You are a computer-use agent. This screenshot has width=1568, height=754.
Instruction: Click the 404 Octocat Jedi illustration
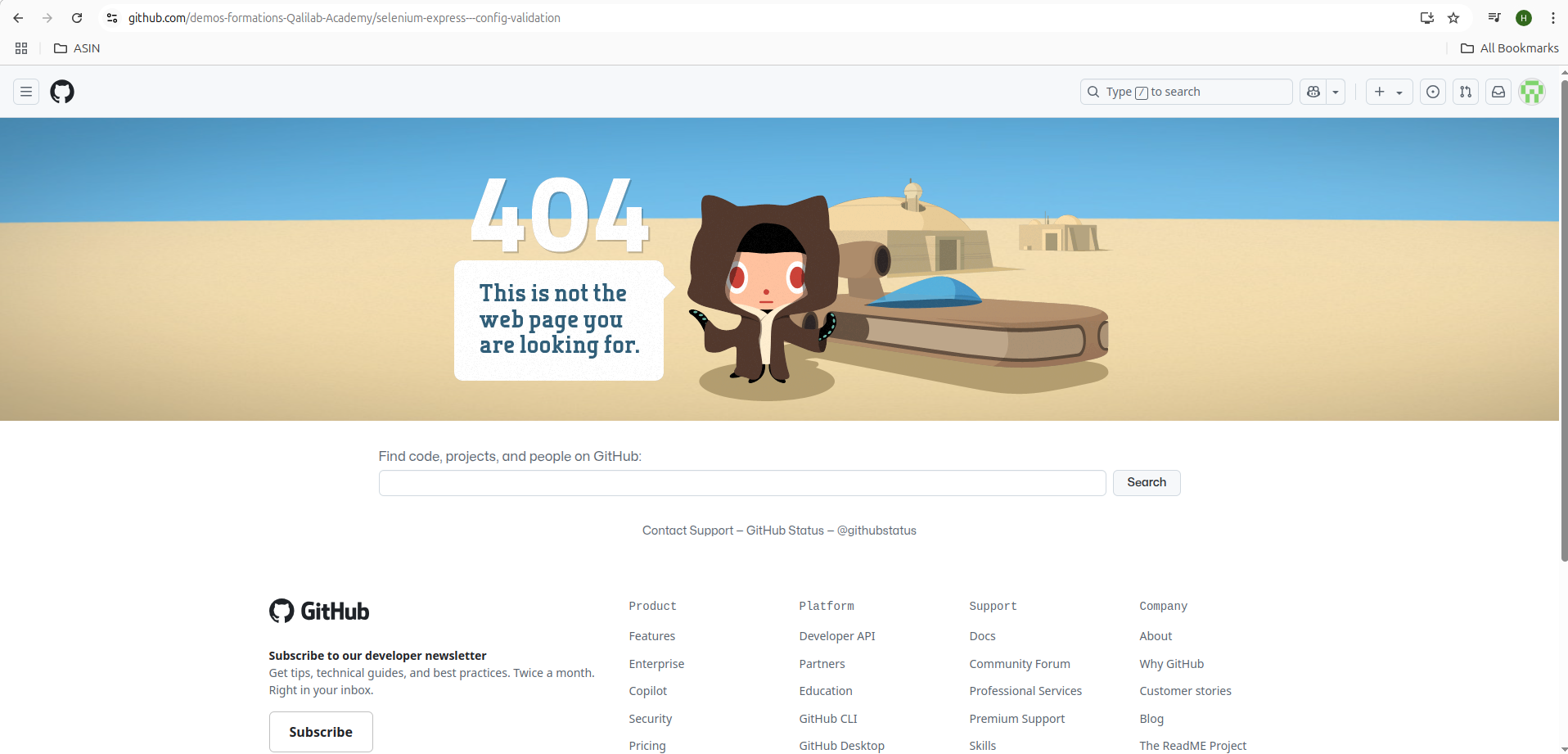click(763, 291)
